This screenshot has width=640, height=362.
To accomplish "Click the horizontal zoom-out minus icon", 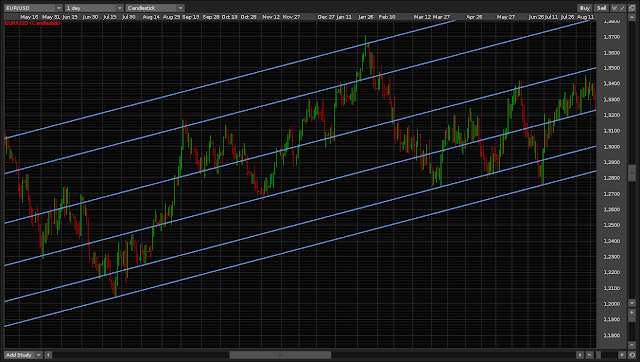I will [x=590, y=355].
